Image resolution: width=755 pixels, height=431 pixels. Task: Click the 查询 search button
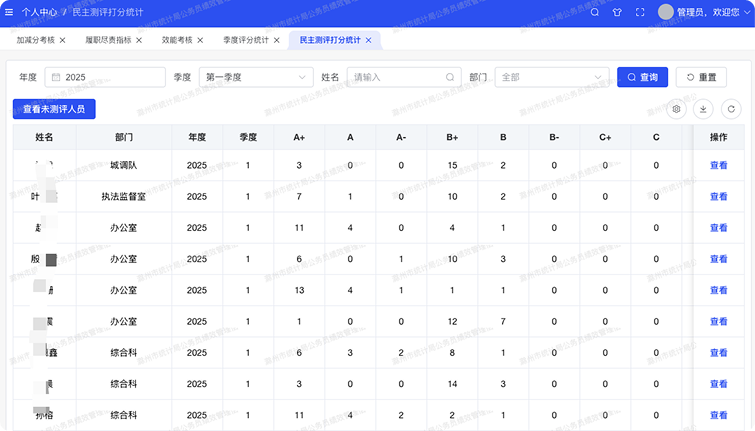coord(642,77)
